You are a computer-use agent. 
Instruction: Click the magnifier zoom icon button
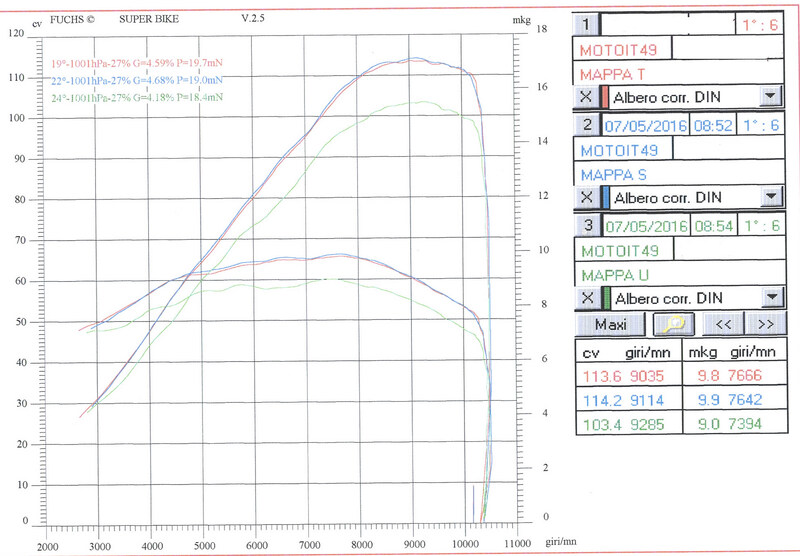point(670,324)
